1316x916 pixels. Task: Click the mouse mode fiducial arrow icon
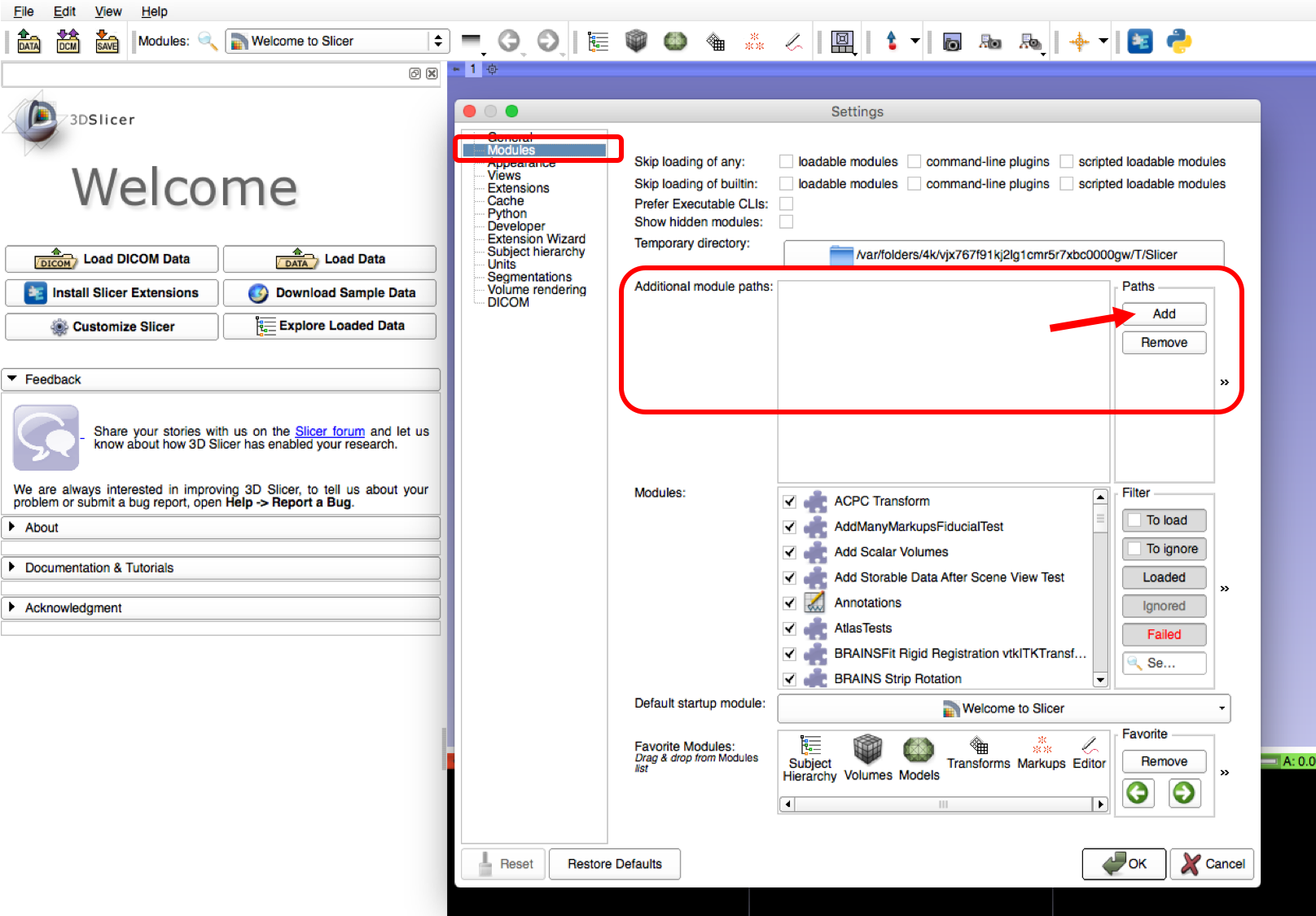click(892, 41)
